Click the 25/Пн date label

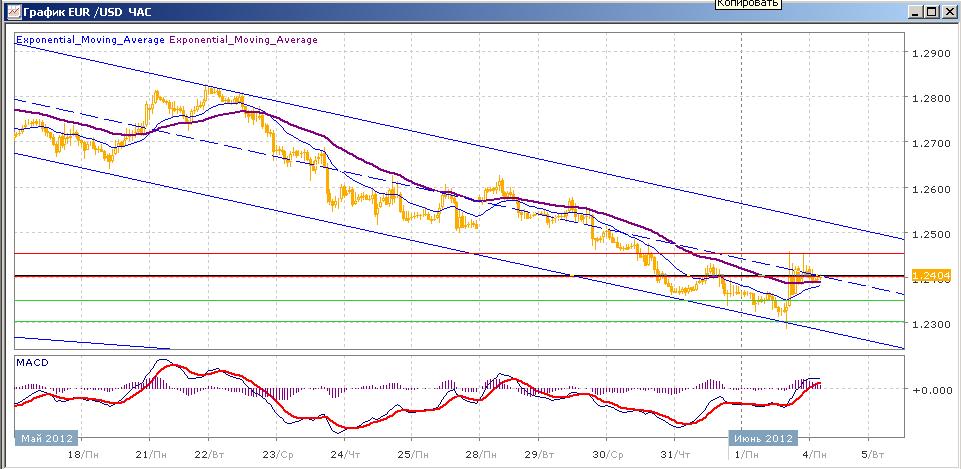(x=412, y=455)
